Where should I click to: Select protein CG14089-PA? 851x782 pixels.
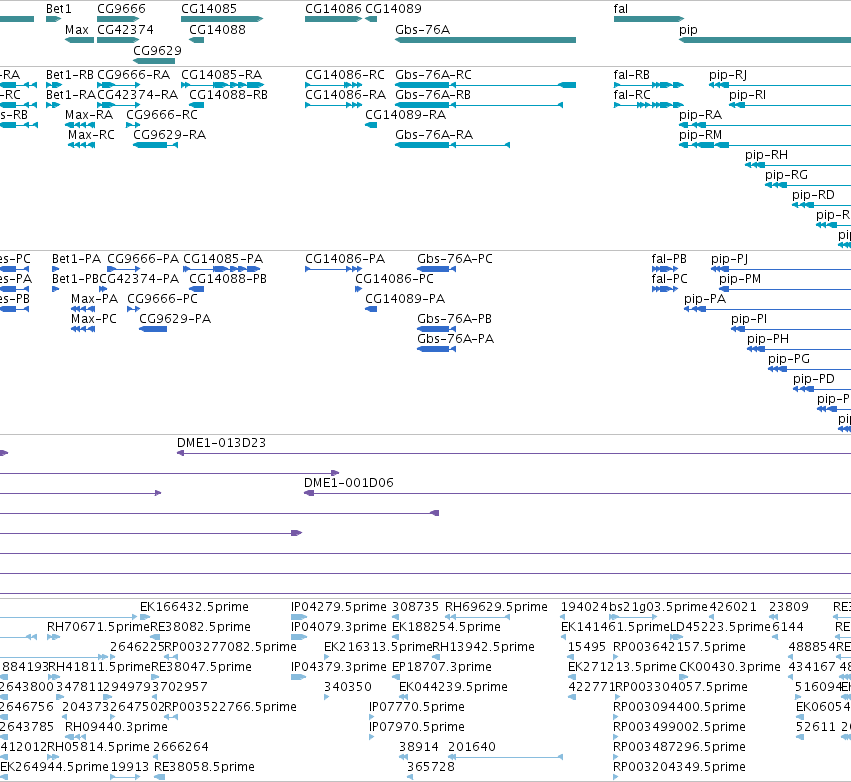[405, 299]
